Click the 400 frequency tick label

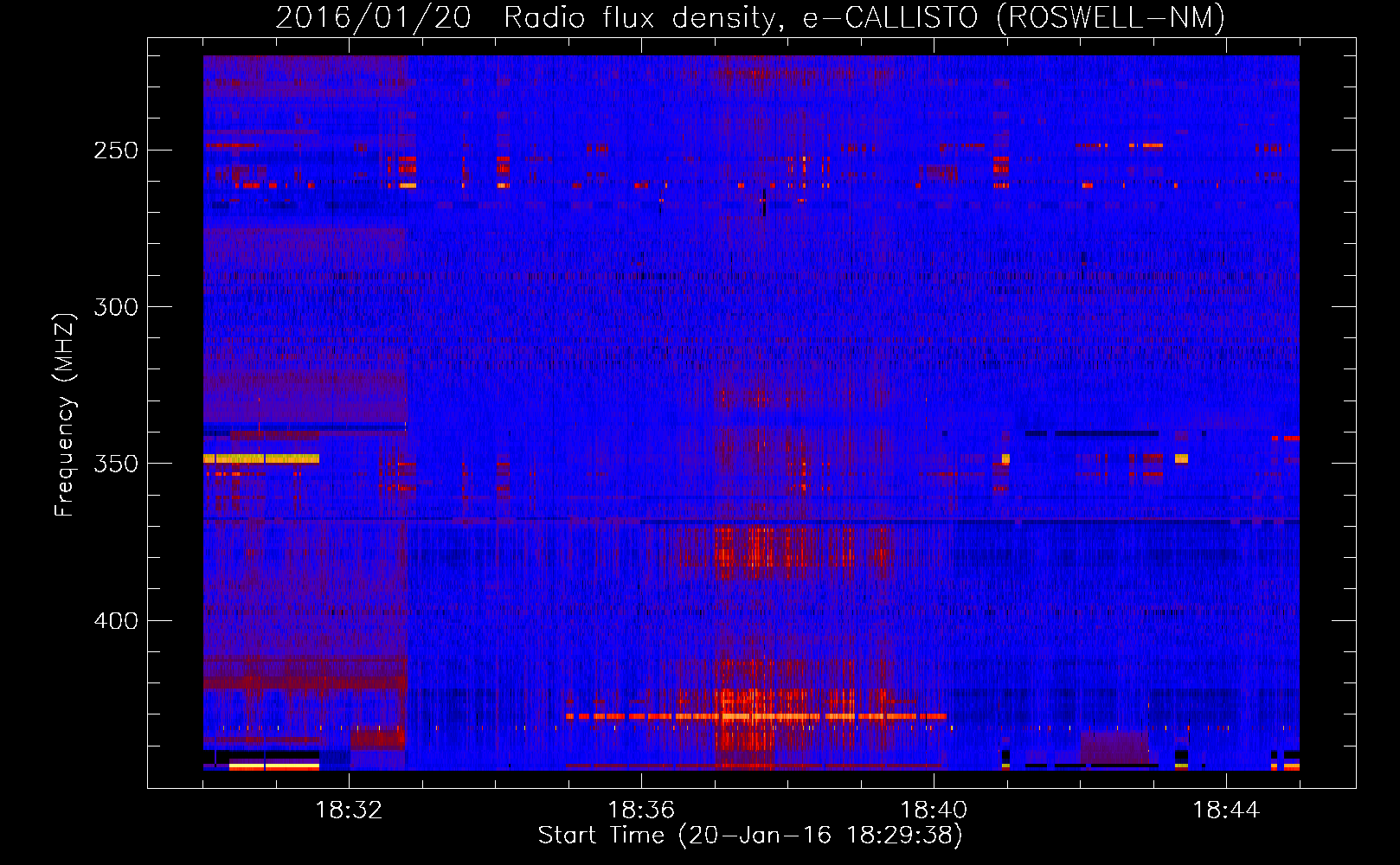coord(116,621)
